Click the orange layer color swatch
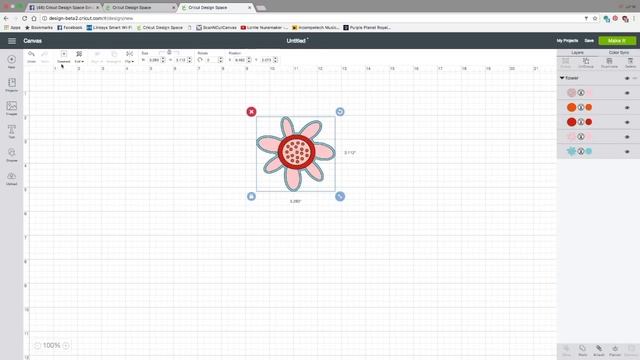The image size is (640, 360). [x=589, y=107]
